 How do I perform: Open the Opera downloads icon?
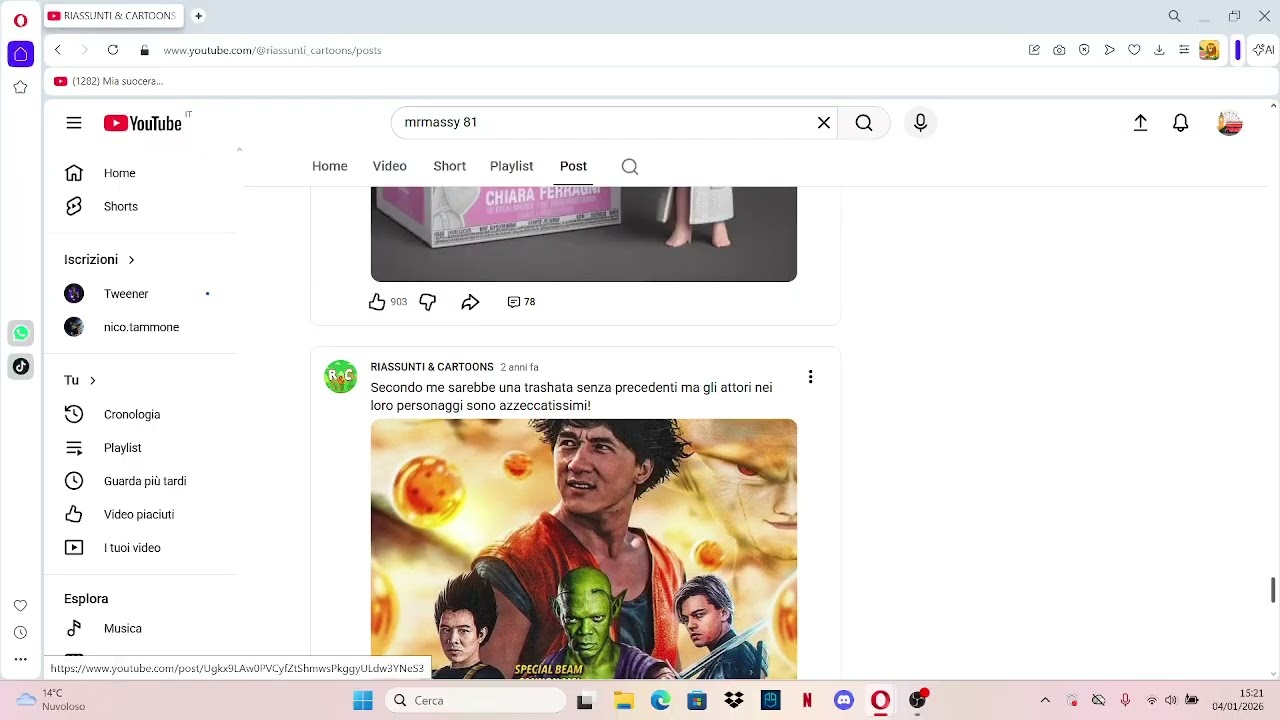[x=1159, y=50]
